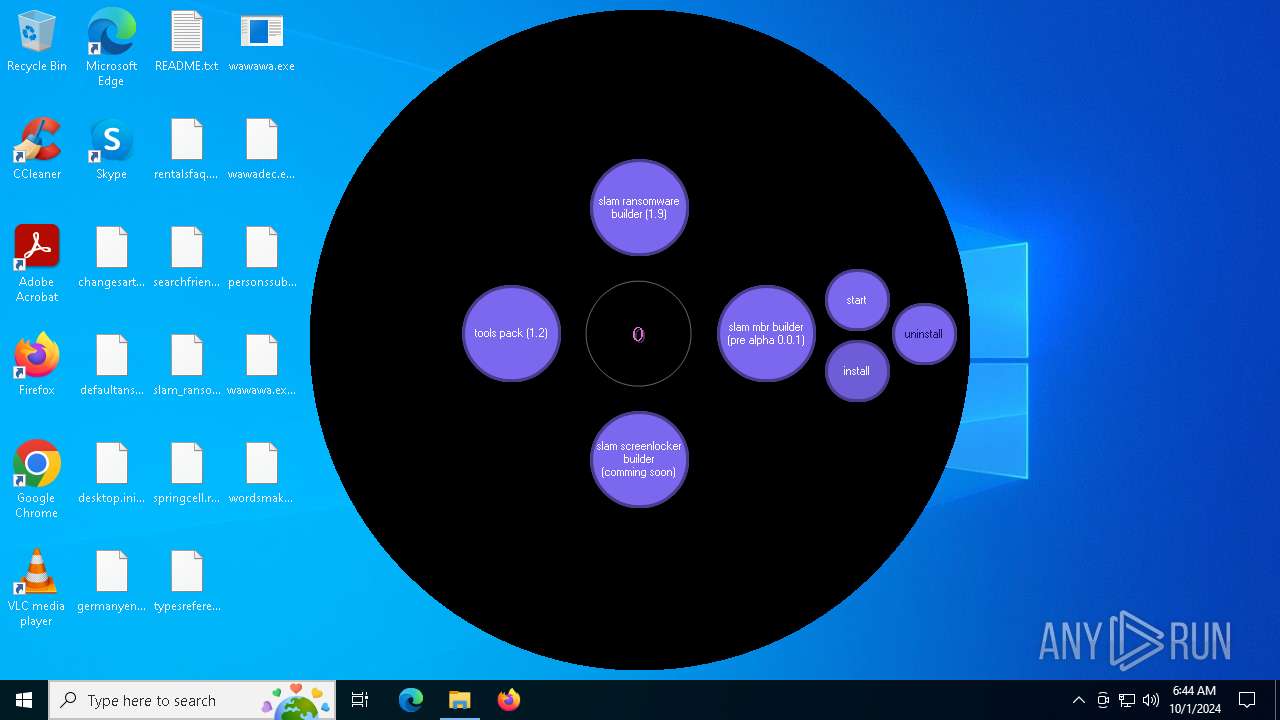
Task: Select the Recycle Bin desktop icon
Action: coord(37,42)
